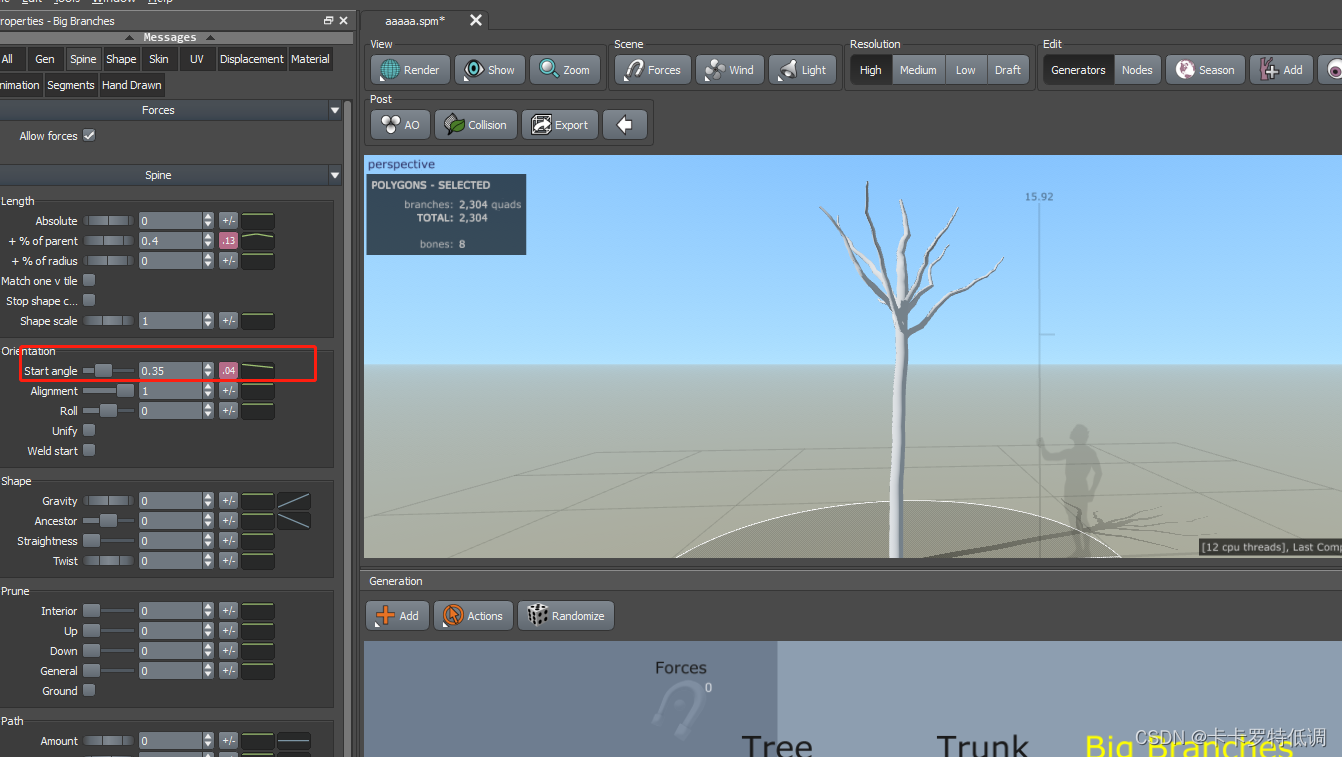Select Generators edit mode

coord(1078,70)
